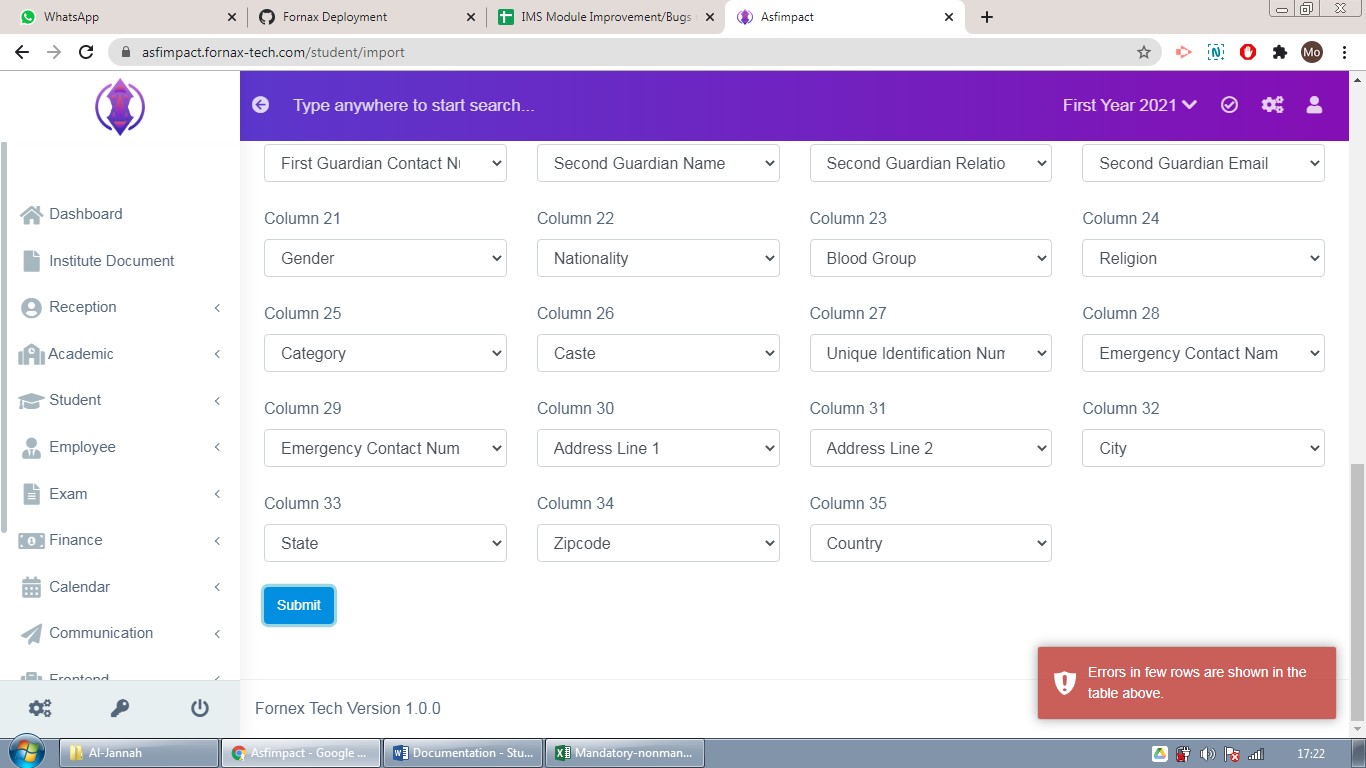Open the Exam menu item
Image resolution: width=1366 pixels, height=768 pixels.
pyautogui.click(x=120, y=494)
